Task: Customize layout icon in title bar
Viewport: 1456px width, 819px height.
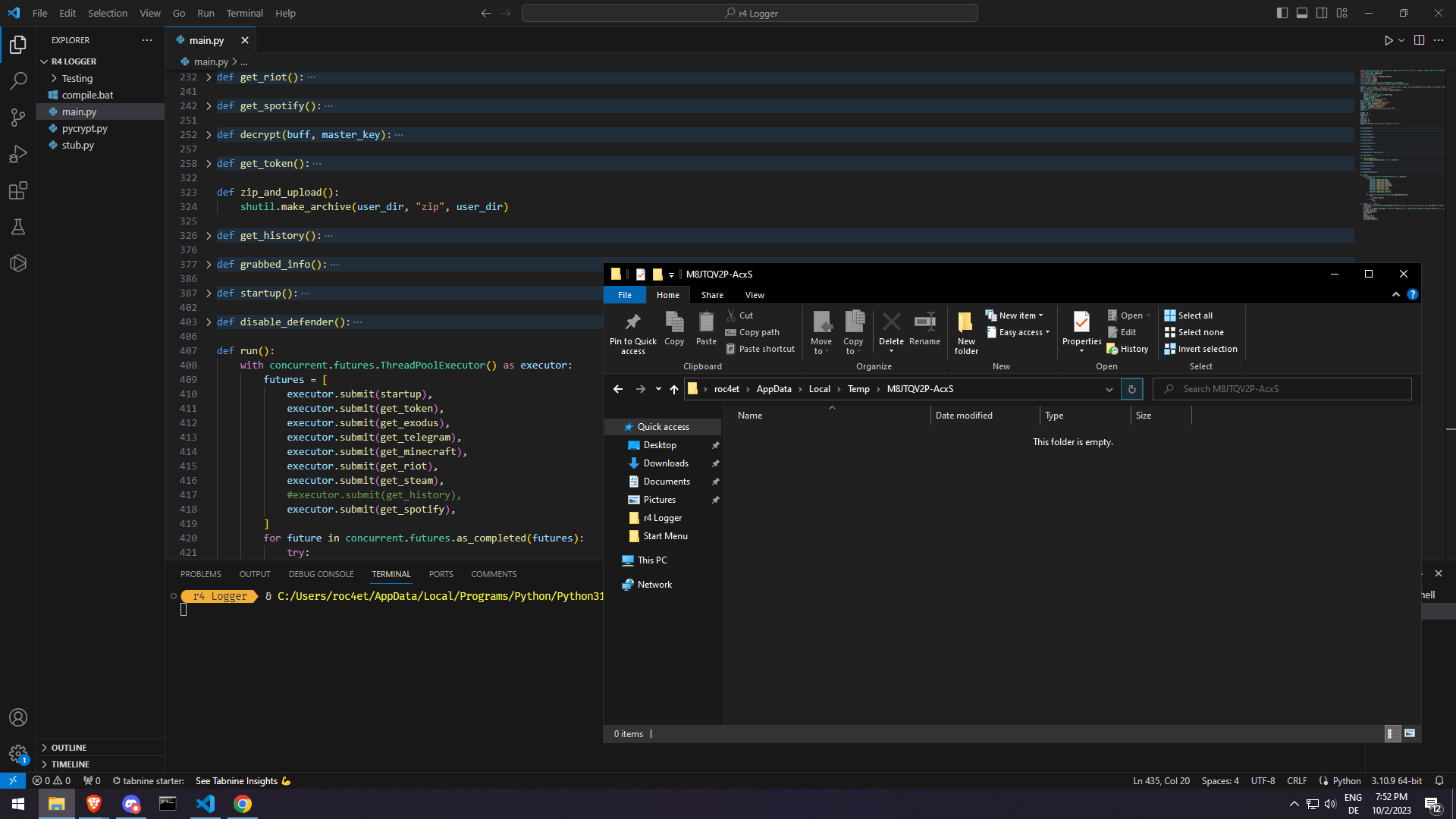Action: tap(1342, 13)
